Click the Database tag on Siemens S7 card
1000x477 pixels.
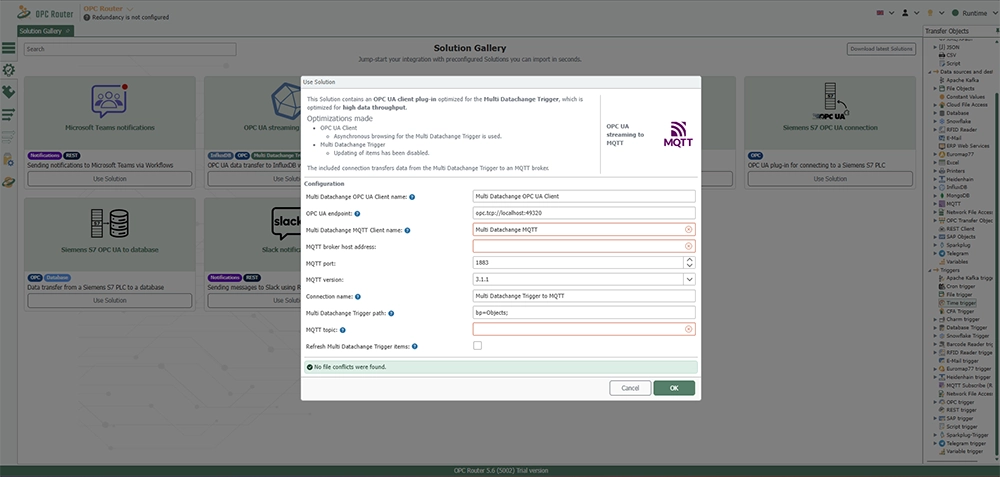(57, 277)
